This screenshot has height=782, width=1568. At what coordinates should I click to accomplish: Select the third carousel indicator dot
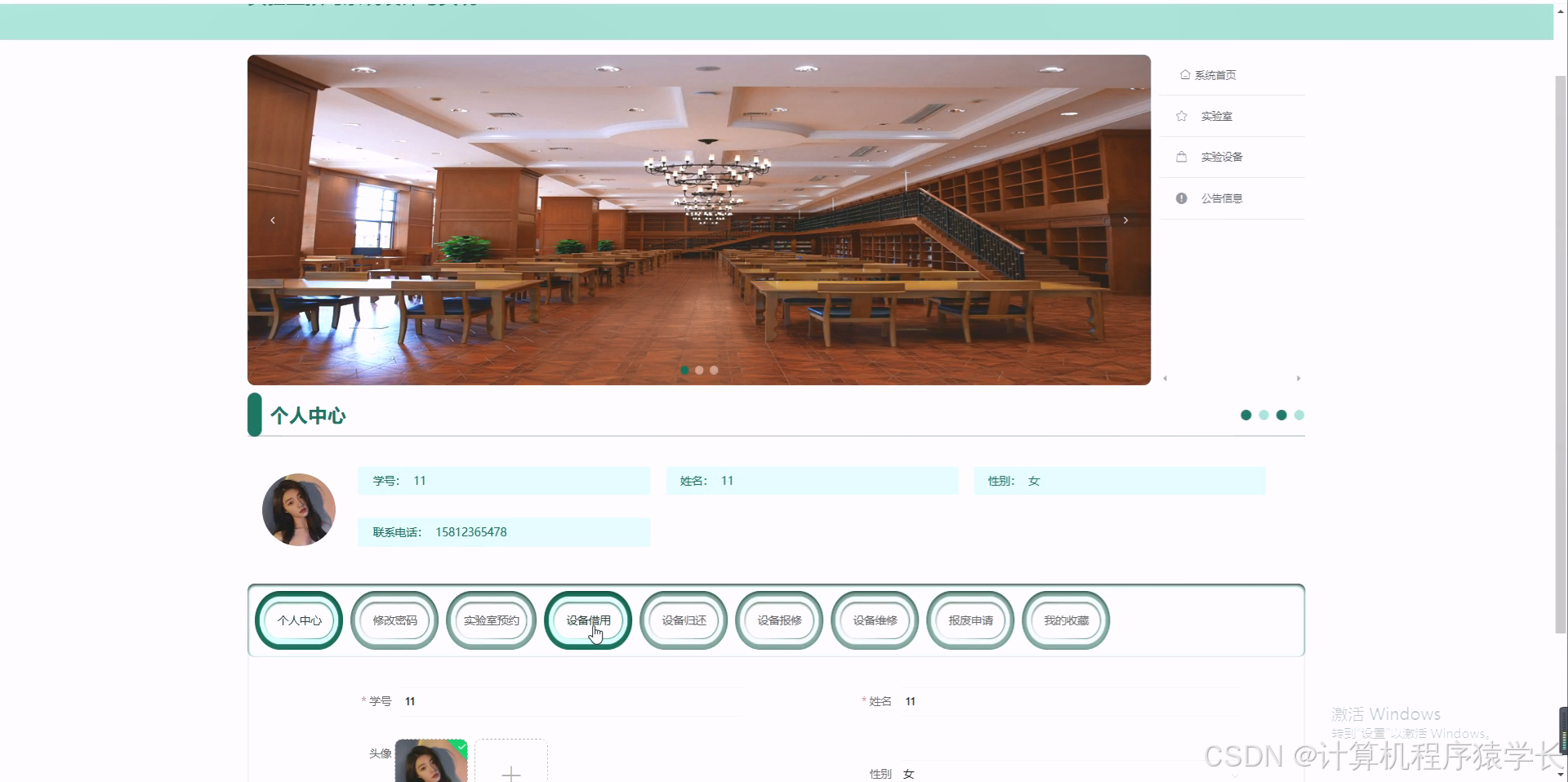pyautogui.click(x=714, y=370)
